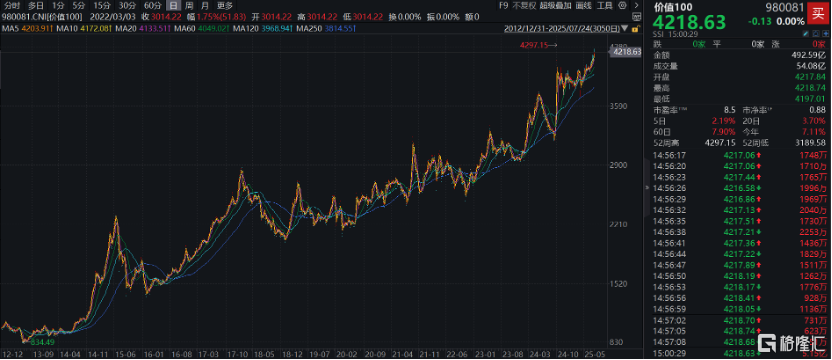Screen dimensions: 832x360
Task: Open the 工具 tools dropdown
Action: (x=604, y=5)
